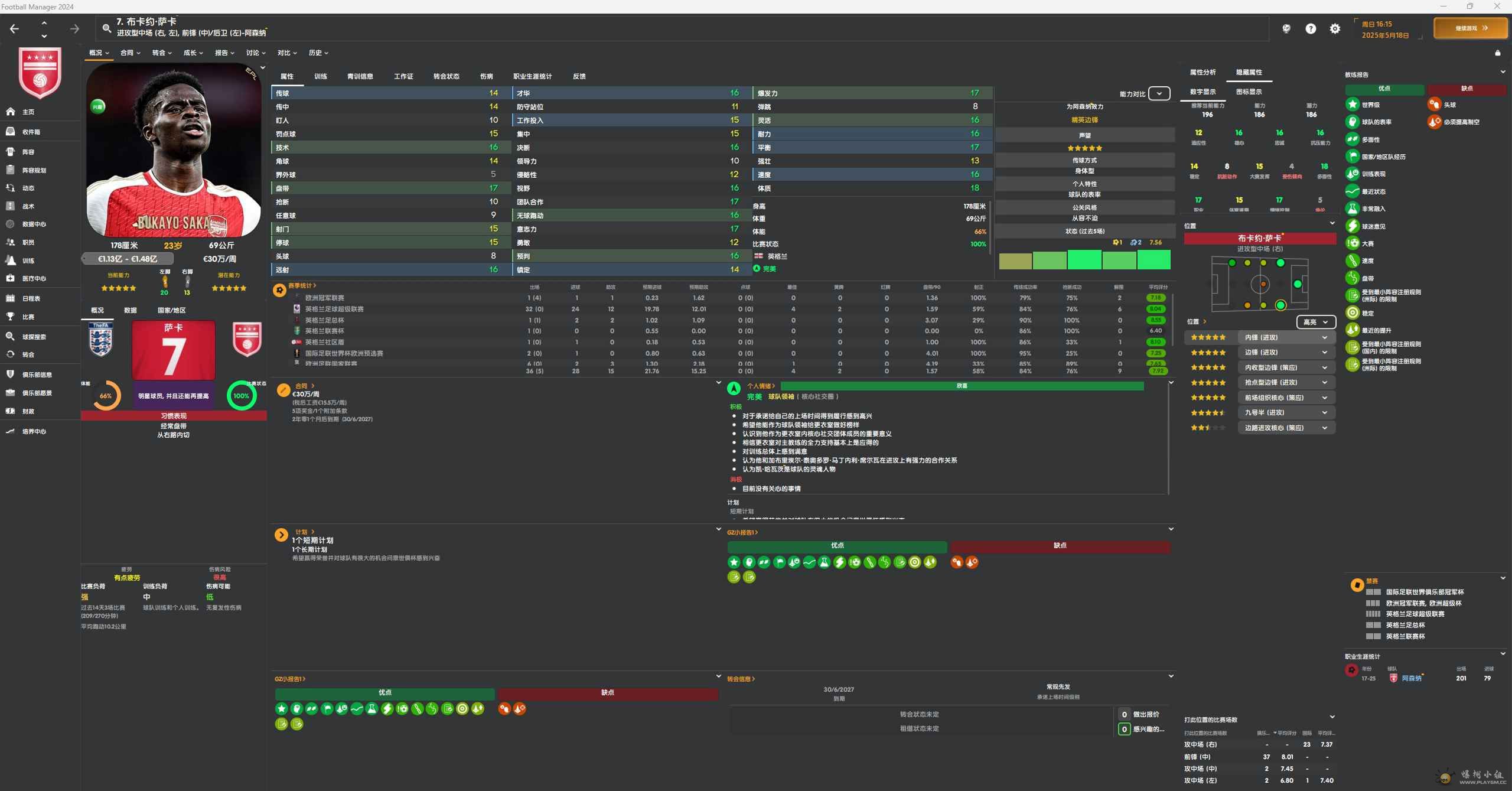The image size is (1512, 791).
Task: Click the €1.13亿 - €1.48亿 value label
Action: 128,259
